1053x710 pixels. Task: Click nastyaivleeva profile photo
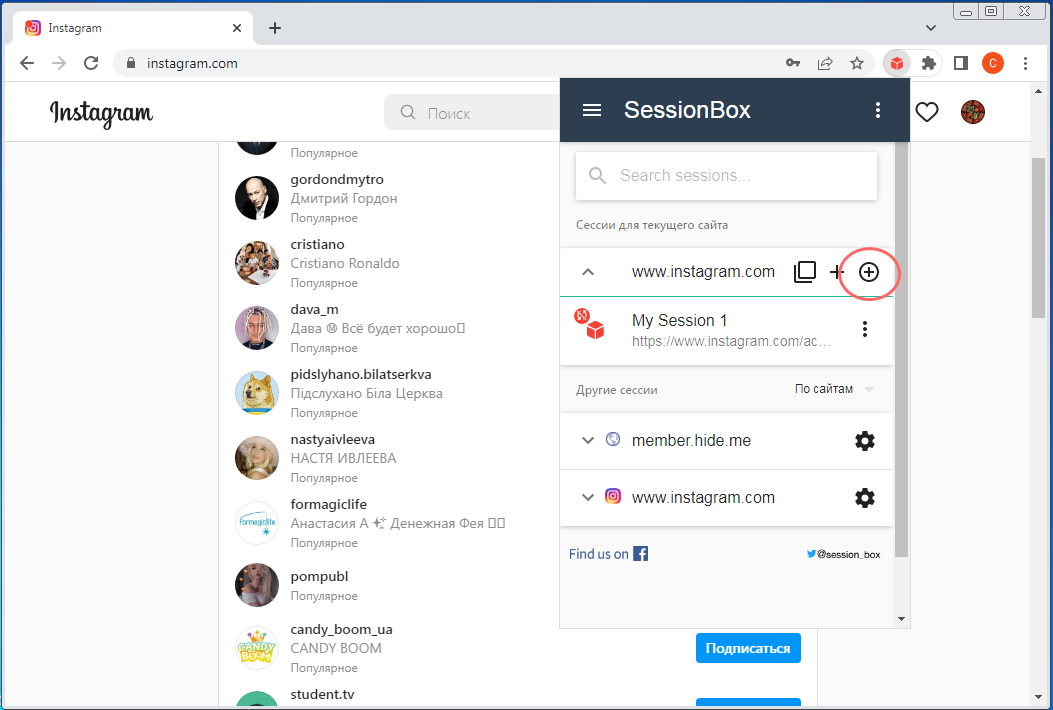[x=257, y=458]
